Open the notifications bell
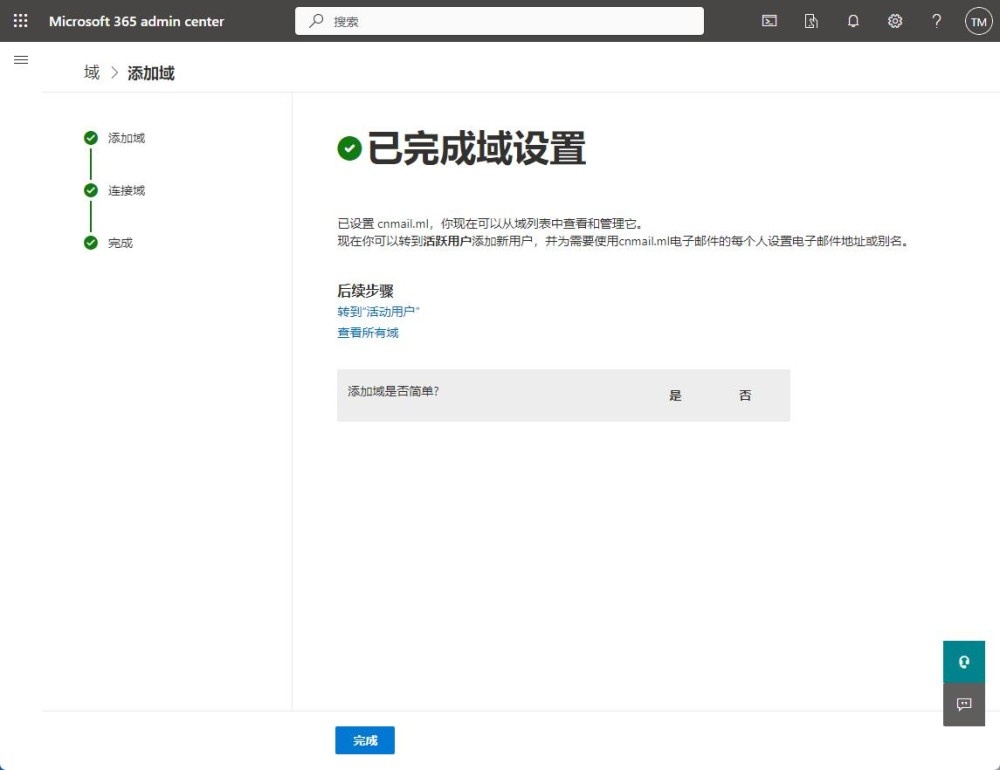This screenshot has width=1000, height=770. click(853, 21)
